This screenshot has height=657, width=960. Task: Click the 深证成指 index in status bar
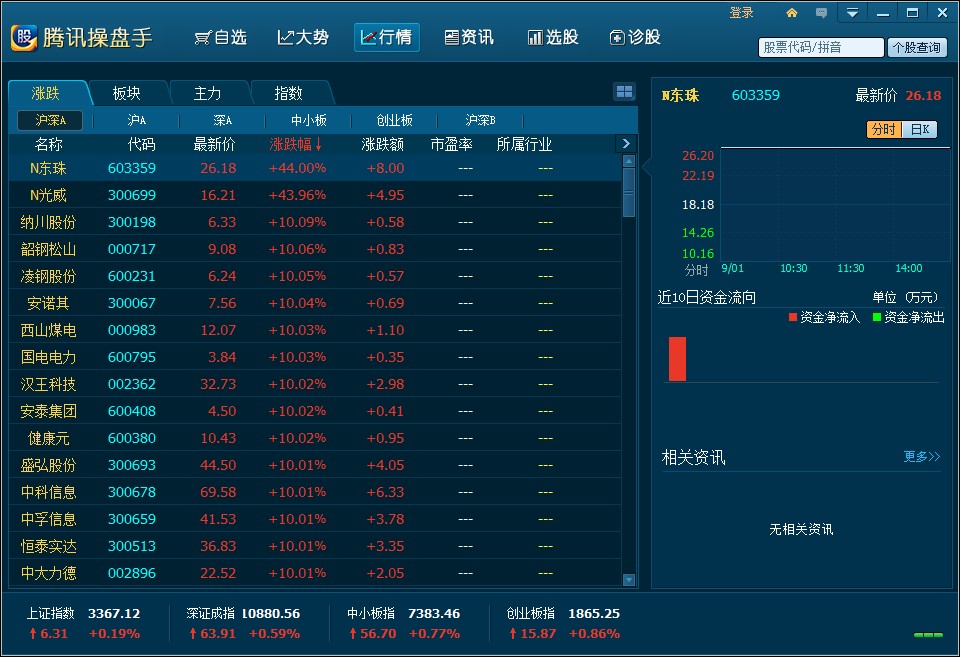tap(243, 623)
